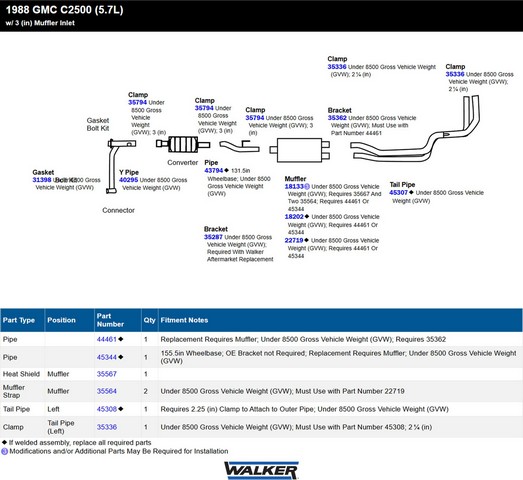Open clamp part 35336 in table

pos(106,427)
